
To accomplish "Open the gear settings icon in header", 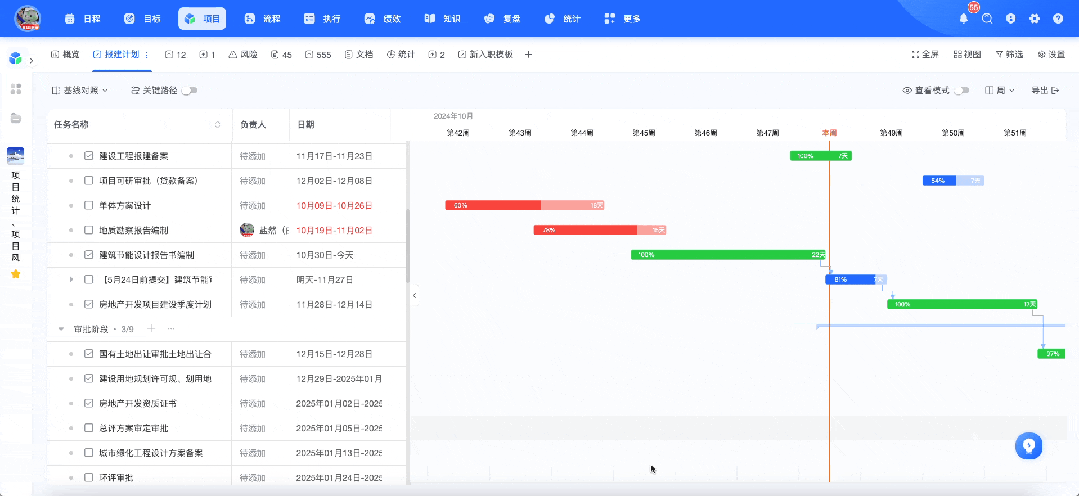I will [x=1034, y=19].
